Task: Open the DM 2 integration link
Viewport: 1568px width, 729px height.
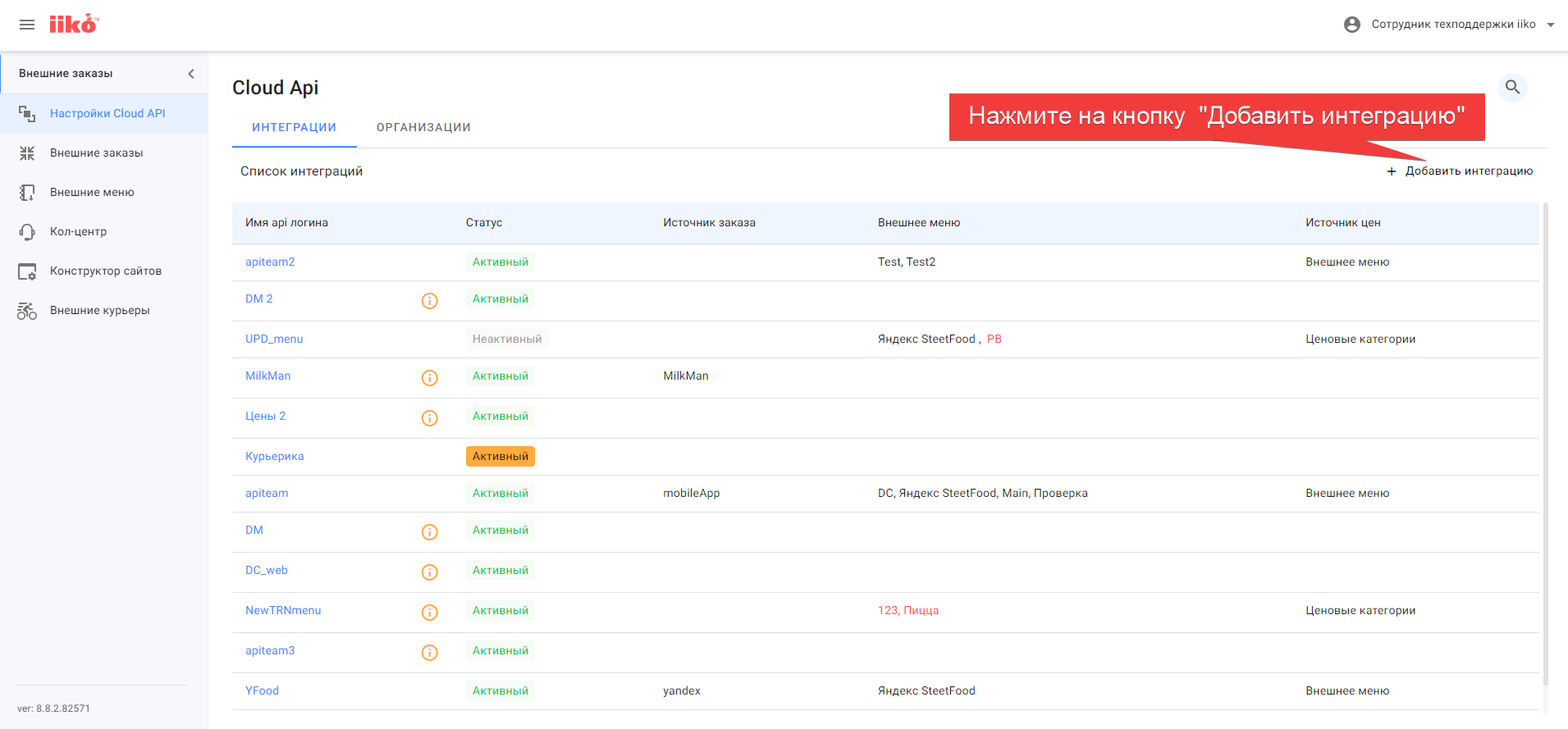Action: coord(259,298)
